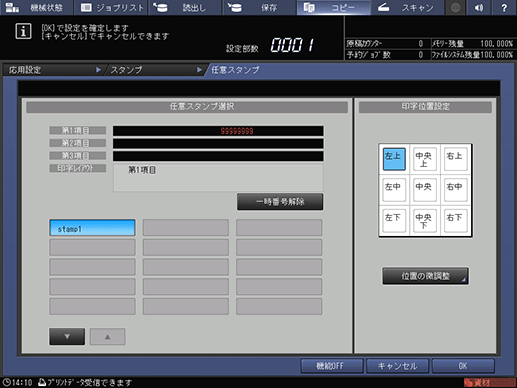The width and height of the screenshot is (517, 388).
Task: Select the コピー copy tab
Action: click(334, 7)
